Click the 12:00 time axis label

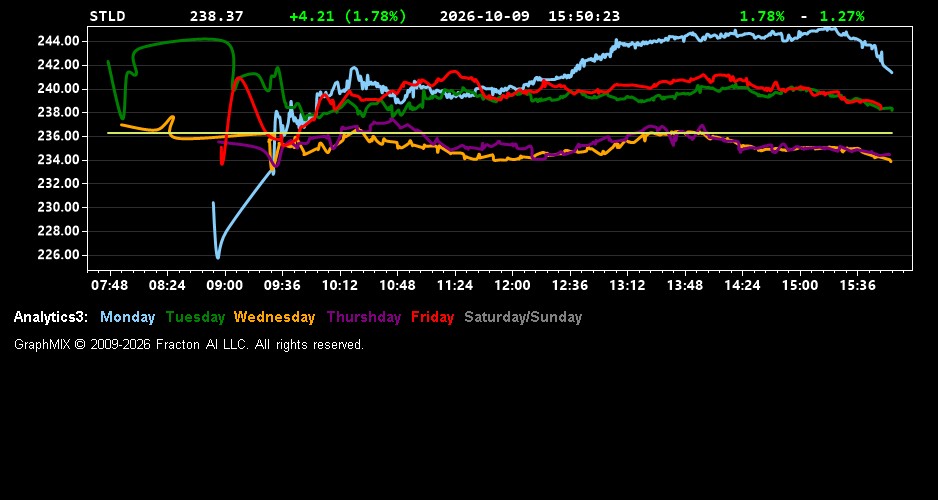pyautogui.click(x=512, y=286)
